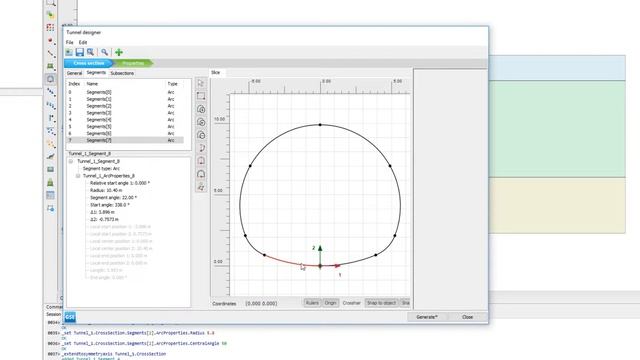Switch to the General tab
Viewport: 640px width, 360px height.
pyautogui.click(x=74, y=73)
